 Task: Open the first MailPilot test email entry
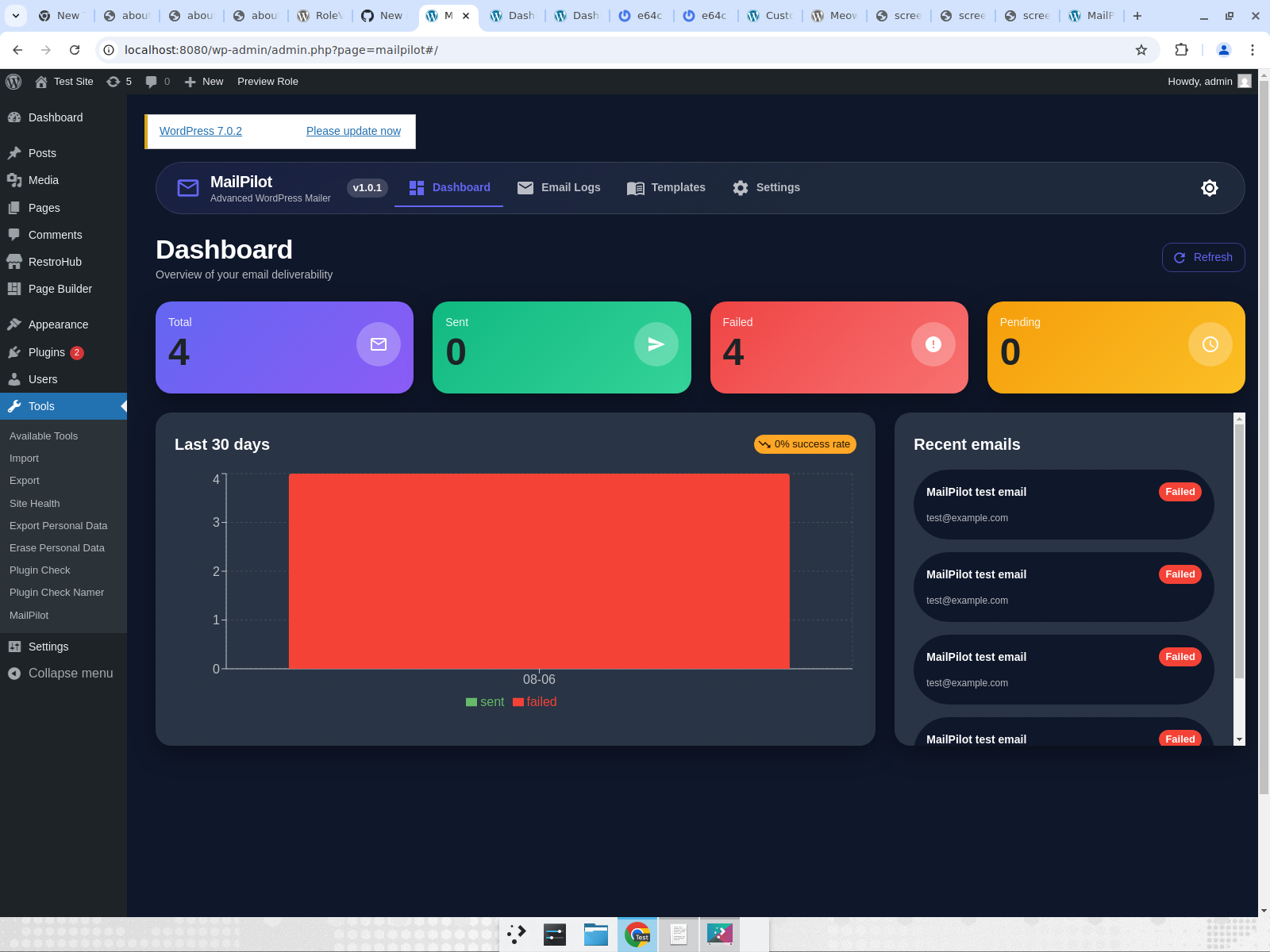click(x=1064, y=505)
